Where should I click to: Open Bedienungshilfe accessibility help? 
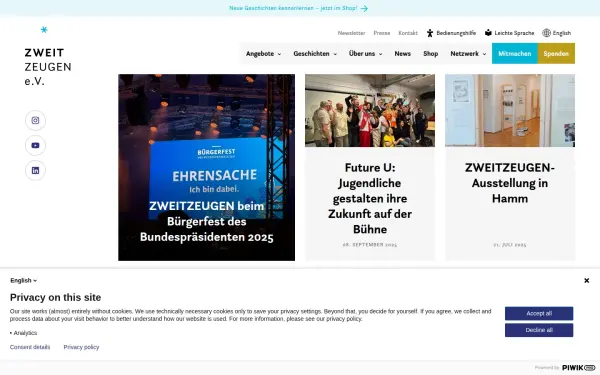coord(456,33)
